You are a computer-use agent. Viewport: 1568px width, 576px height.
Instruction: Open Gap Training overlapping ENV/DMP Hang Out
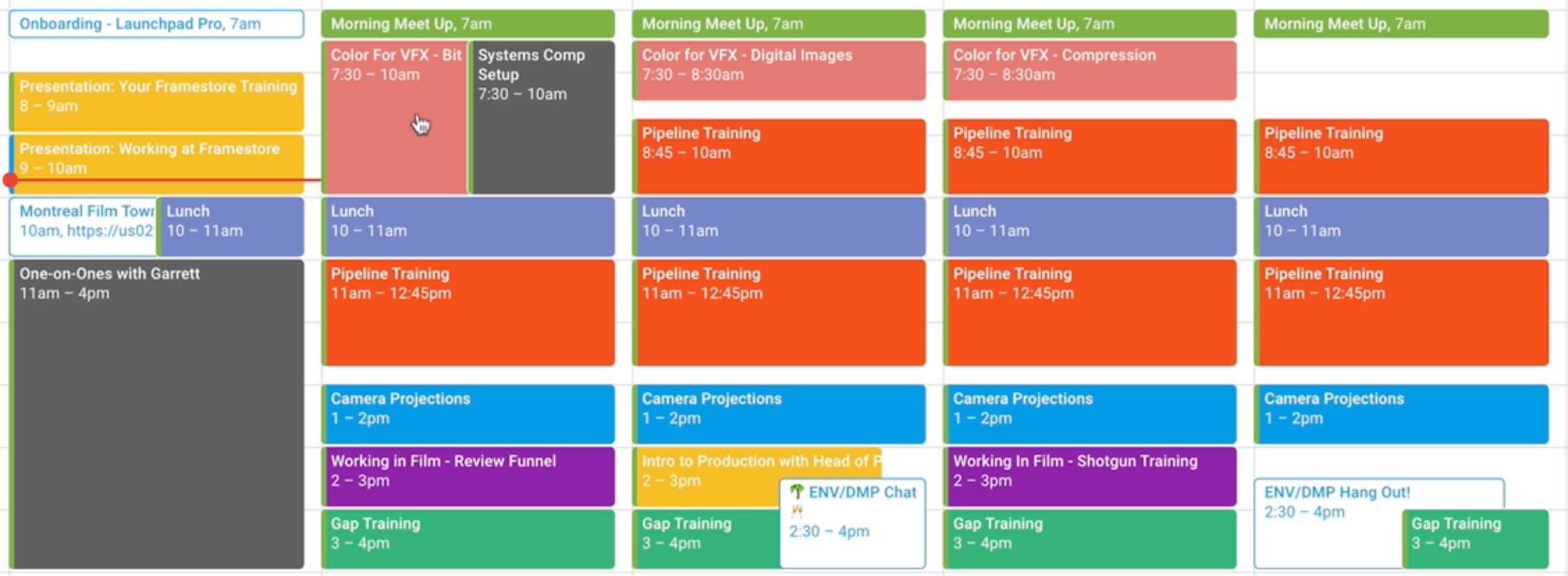1475,539
